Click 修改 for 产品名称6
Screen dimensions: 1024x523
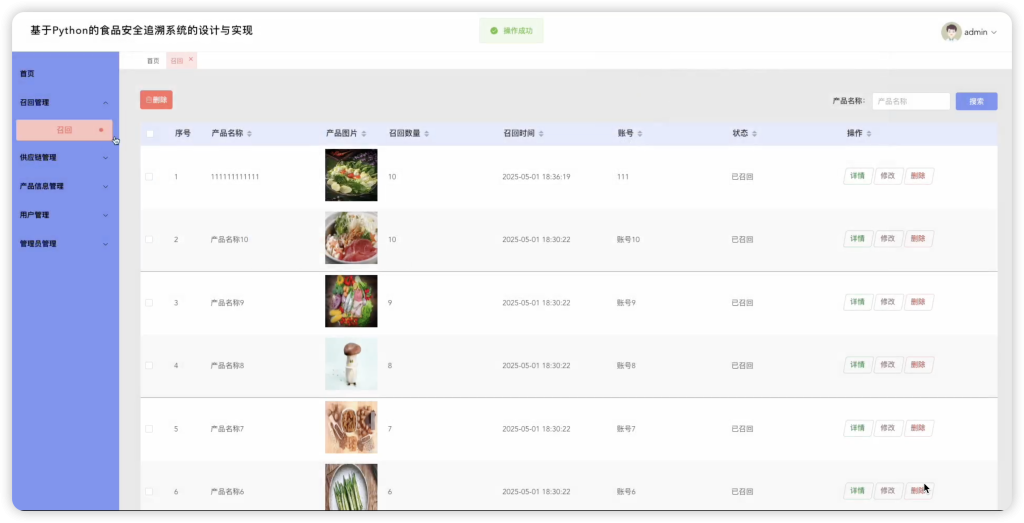(888, 491)
